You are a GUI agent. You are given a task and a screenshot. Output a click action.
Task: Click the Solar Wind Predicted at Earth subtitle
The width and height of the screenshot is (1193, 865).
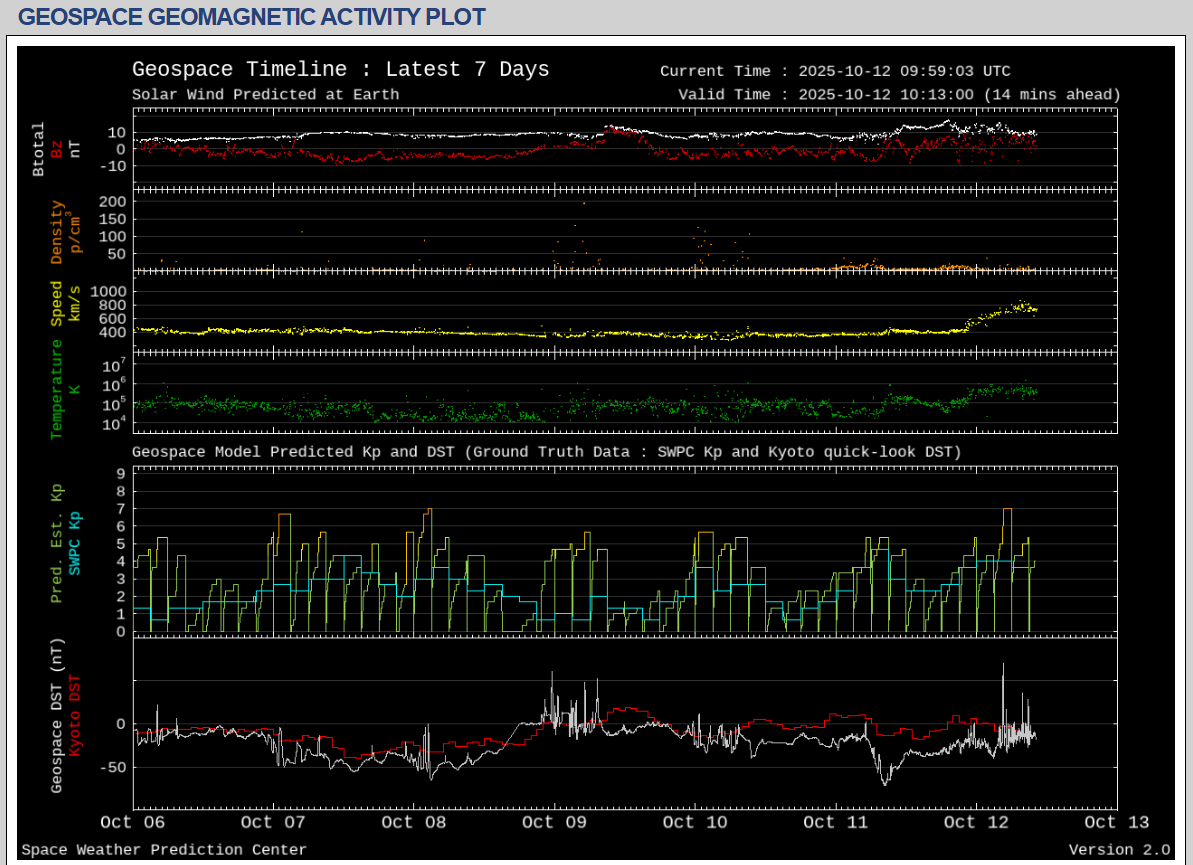[x=265, y=95]
